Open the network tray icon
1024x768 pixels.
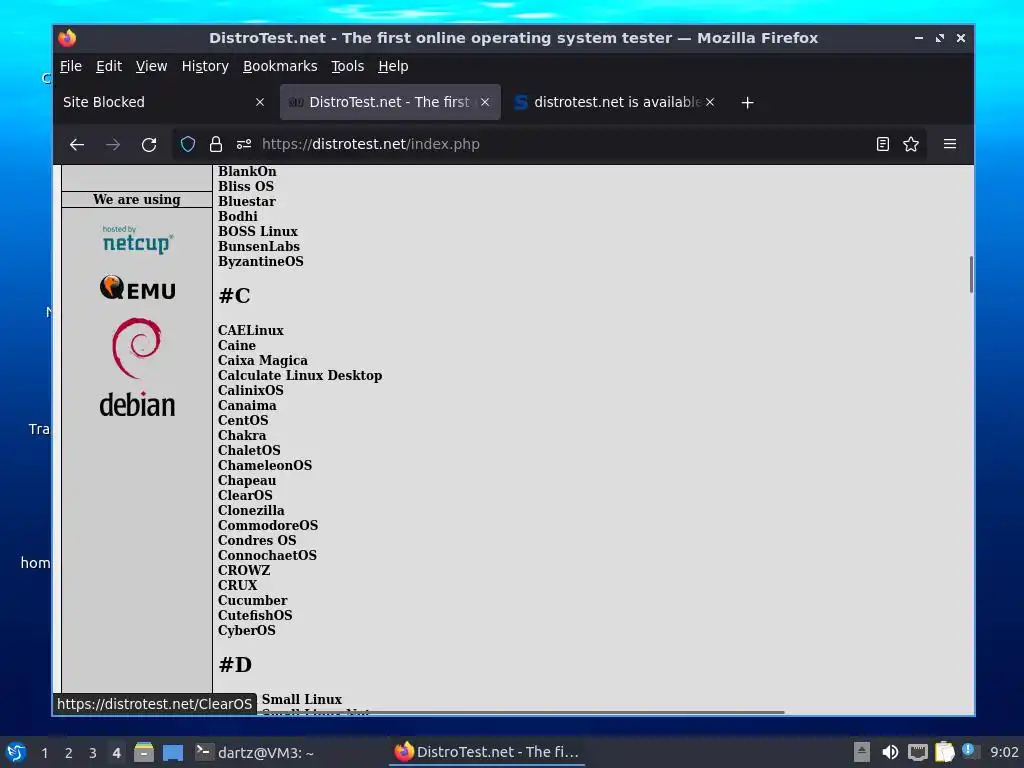click(x=918, y=752)
